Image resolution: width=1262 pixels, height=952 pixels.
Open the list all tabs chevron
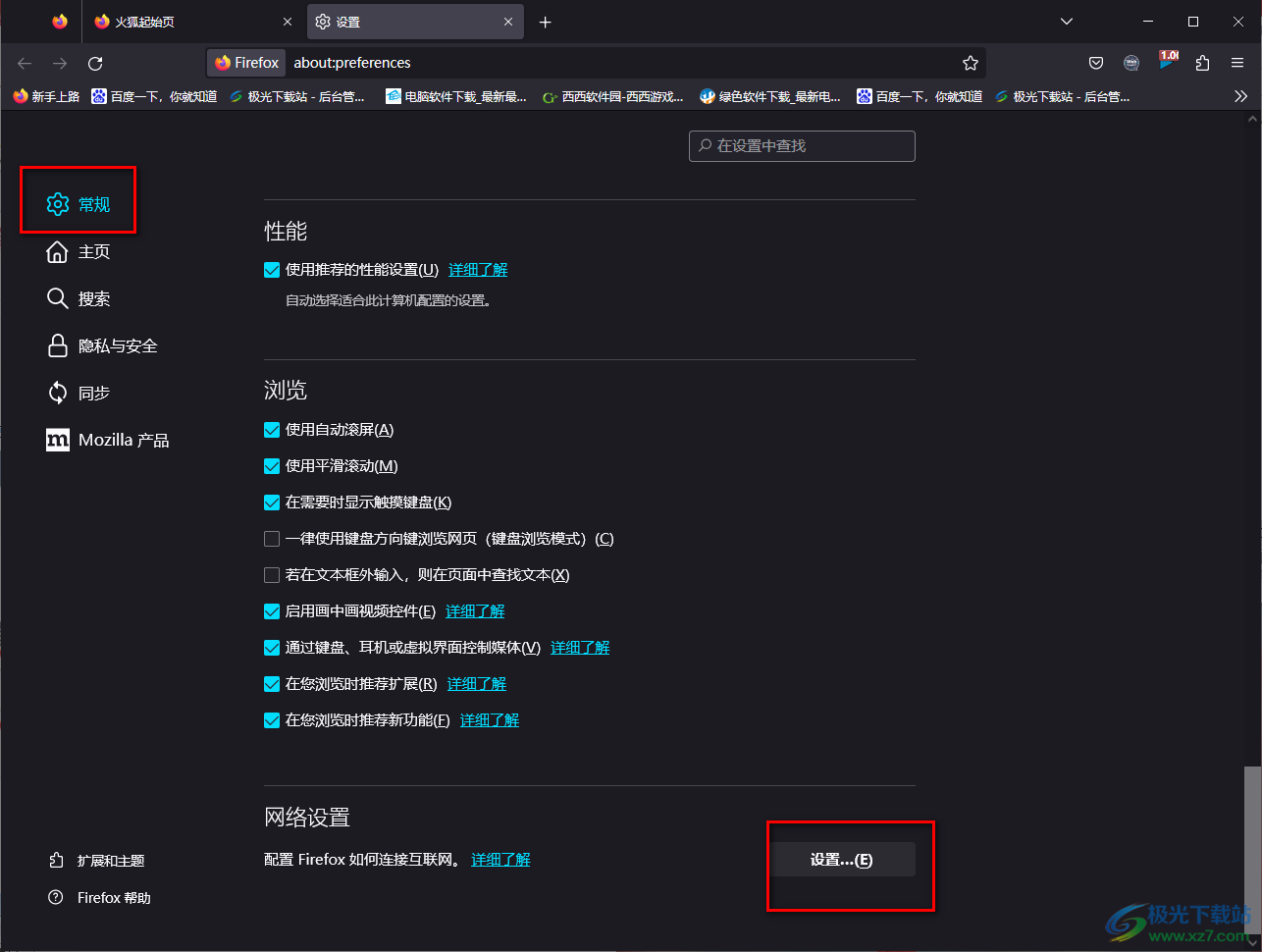[x=1067, y=22]
